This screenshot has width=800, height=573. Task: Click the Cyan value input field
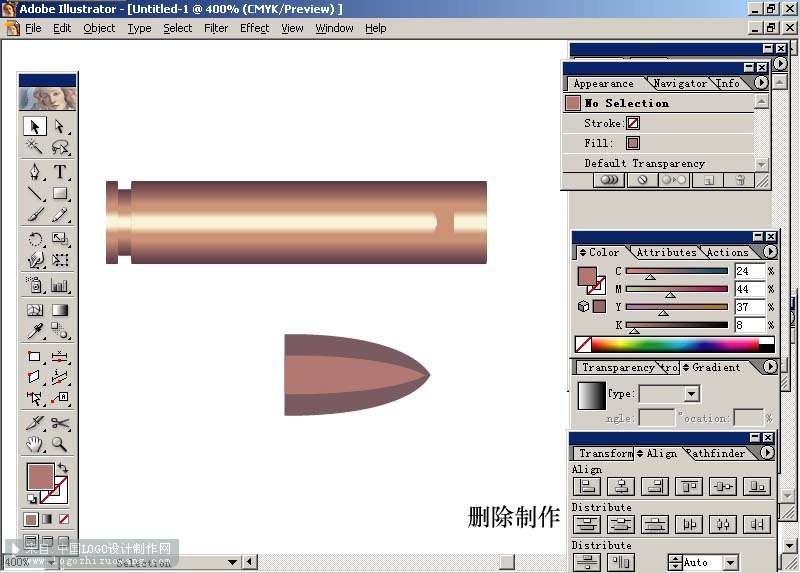[x=749, y=271]
